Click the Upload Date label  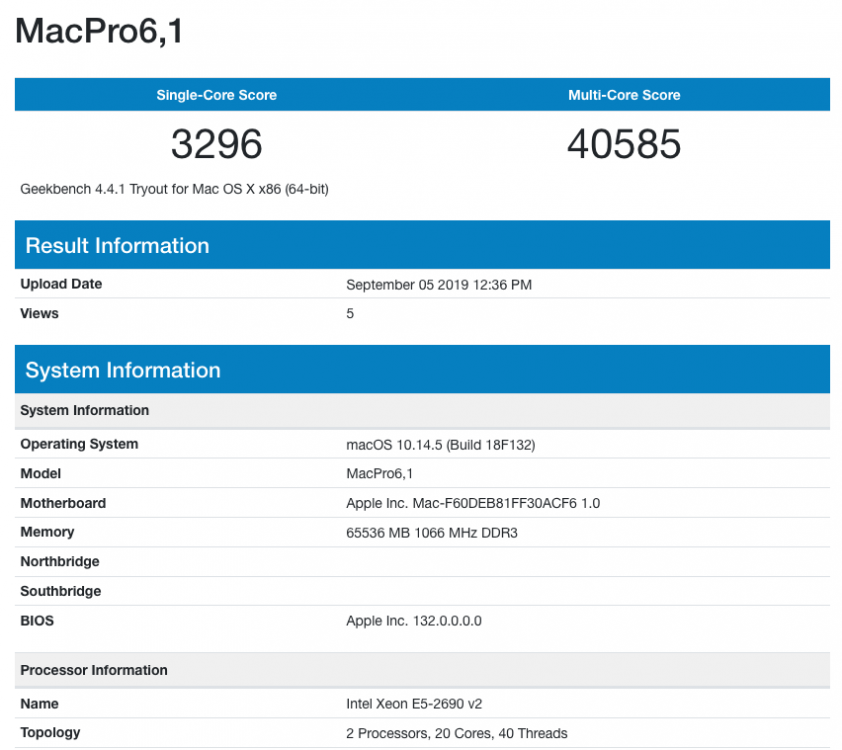click(61, 284)
